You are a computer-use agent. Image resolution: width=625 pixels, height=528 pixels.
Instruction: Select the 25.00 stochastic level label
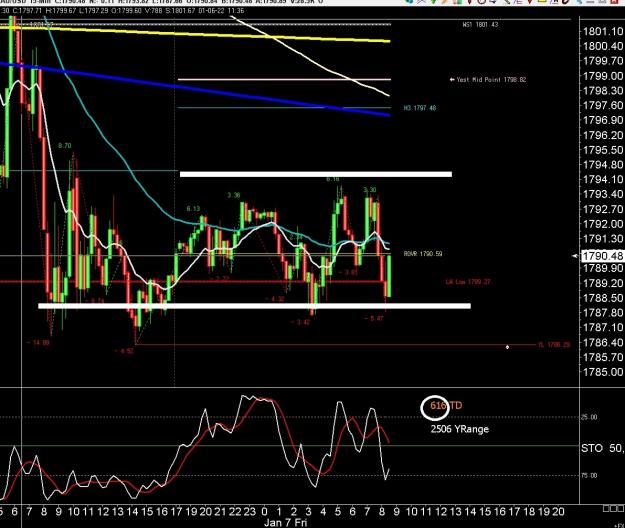(591, 417)
